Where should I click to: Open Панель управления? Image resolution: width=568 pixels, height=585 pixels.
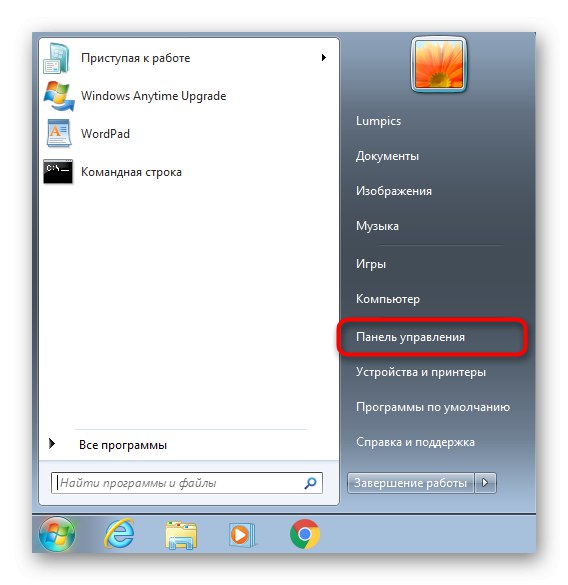coord(411,337)
